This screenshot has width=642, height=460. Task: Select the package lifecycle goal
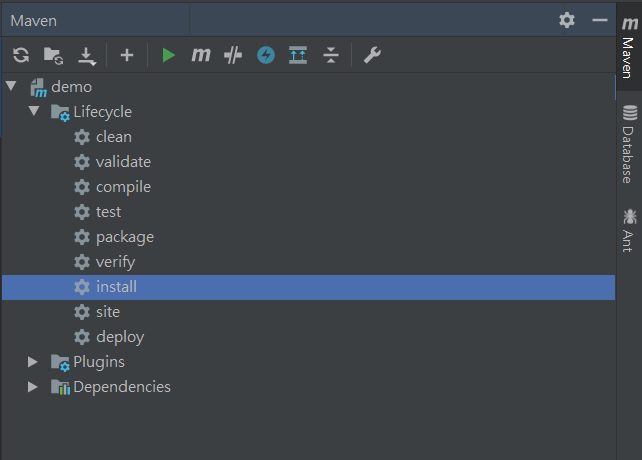tap(125, 237)
